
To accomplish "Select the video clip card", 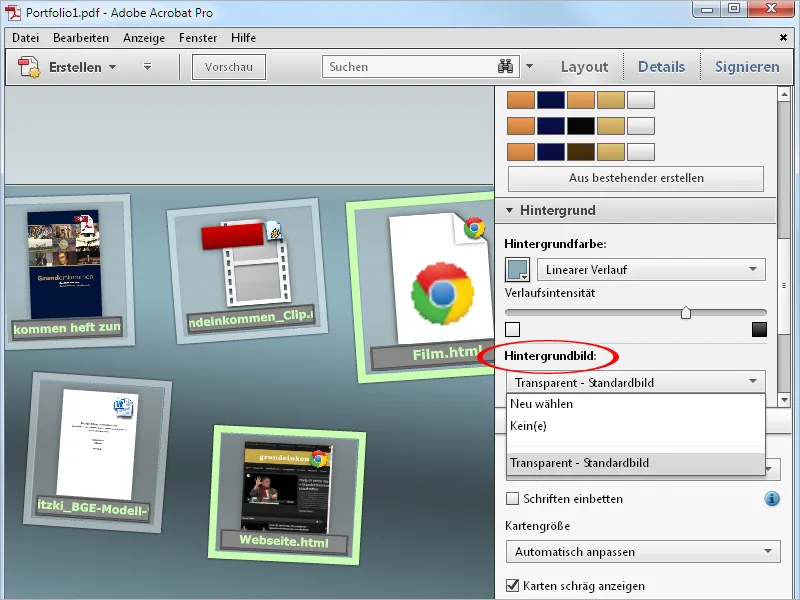I will coord(247,270).
